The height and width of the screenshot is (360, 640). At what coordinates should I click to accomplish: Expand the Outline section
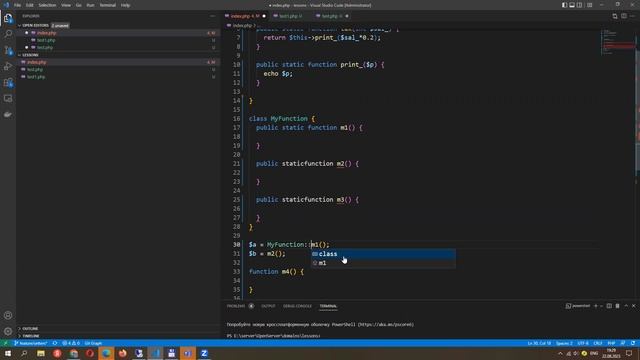coord(29,329)
